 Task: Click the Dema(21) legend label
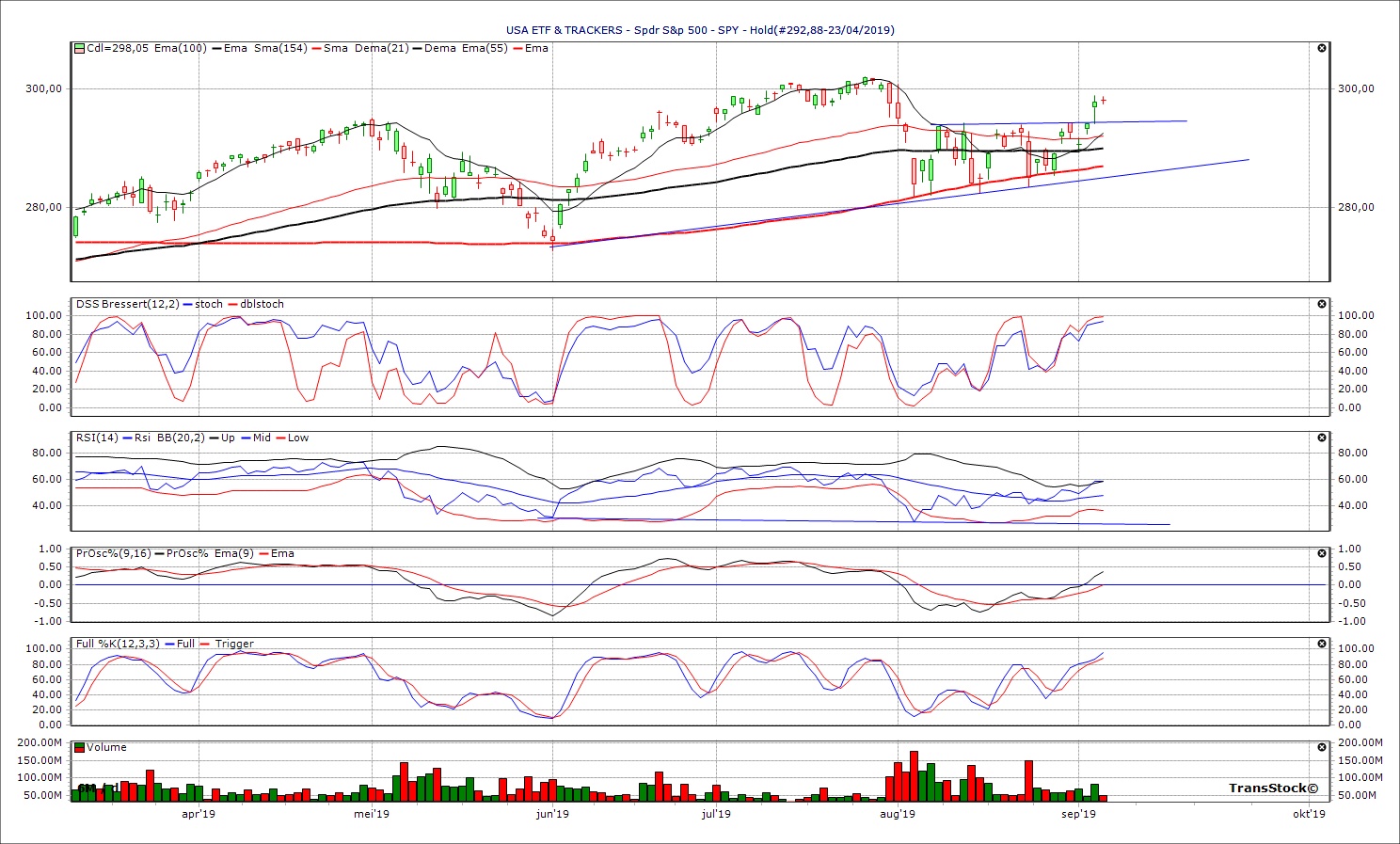(382, 48)
